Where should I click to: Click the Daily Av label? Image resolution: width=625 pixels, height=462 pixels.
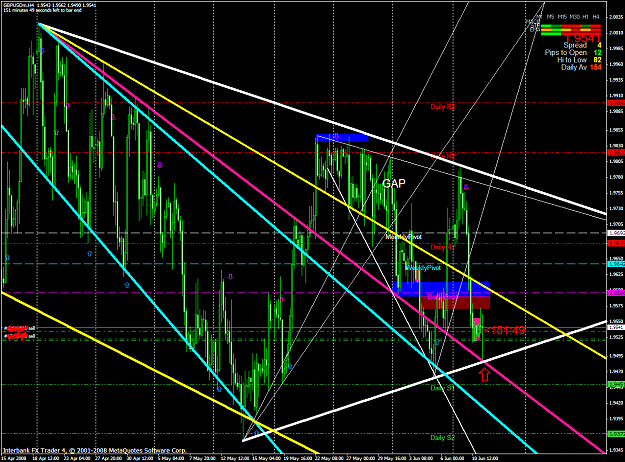tap(574, 67)
